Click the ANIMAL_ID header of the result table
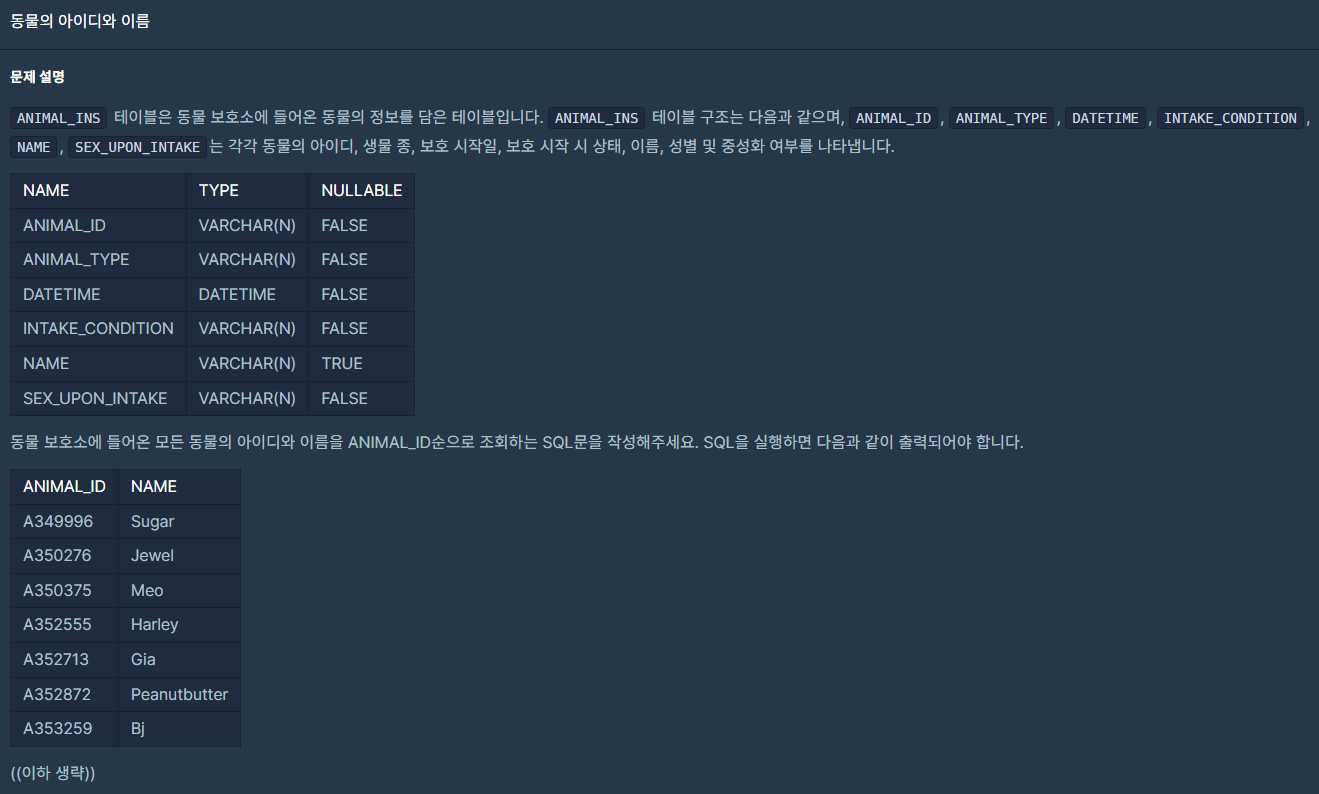The image size is (1319, 794). tap(64, 486)
